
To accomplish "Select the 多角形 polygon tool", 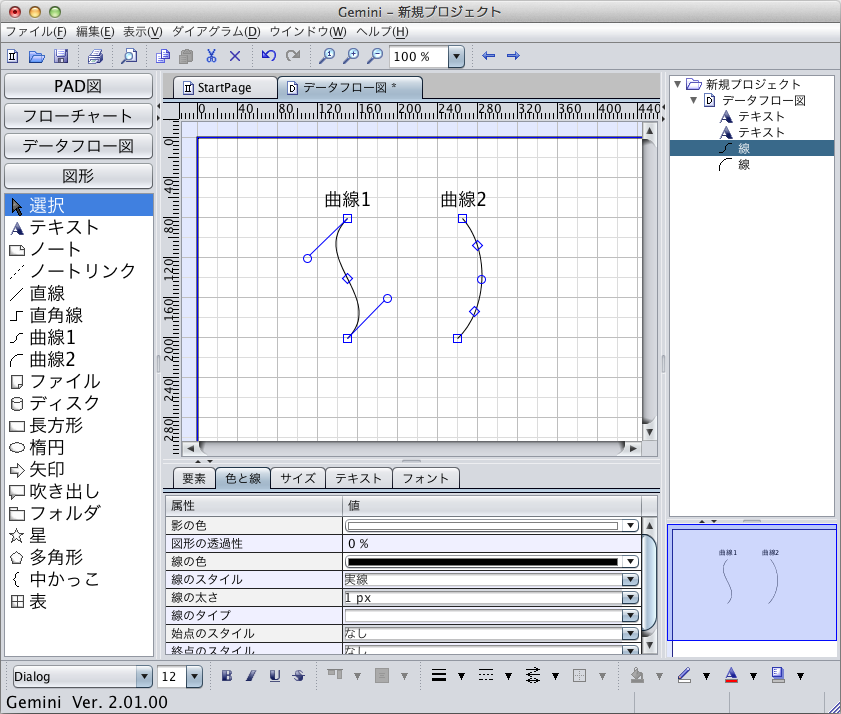I will pos(79,557).
